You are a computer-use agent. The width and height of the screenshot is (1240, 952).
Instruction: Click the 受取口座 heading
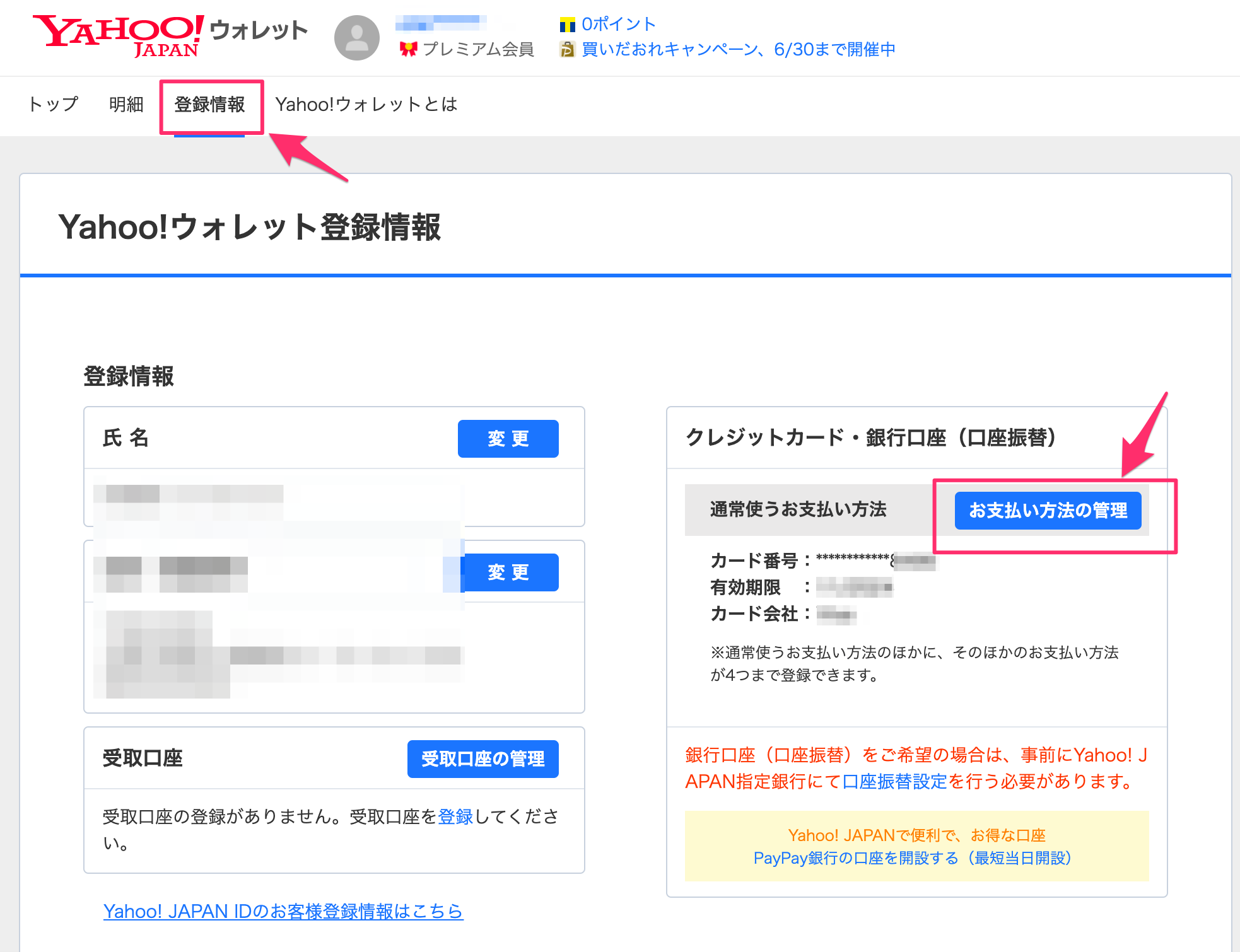click(143, 758)
